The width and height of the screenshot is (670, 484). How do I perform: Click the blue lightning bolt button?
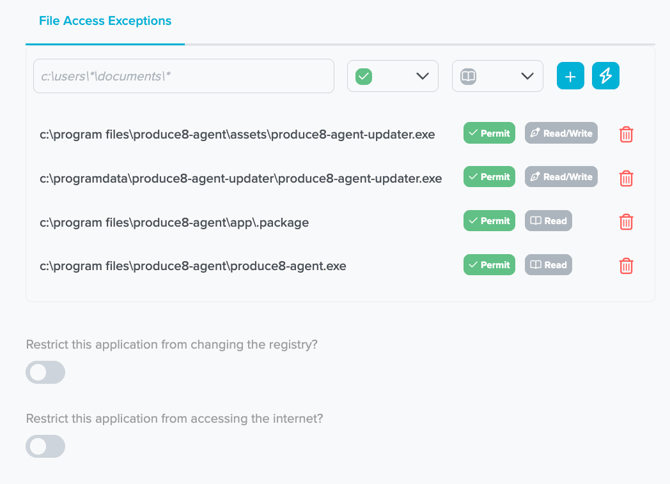pyautogui.click(x=605, y=76)
